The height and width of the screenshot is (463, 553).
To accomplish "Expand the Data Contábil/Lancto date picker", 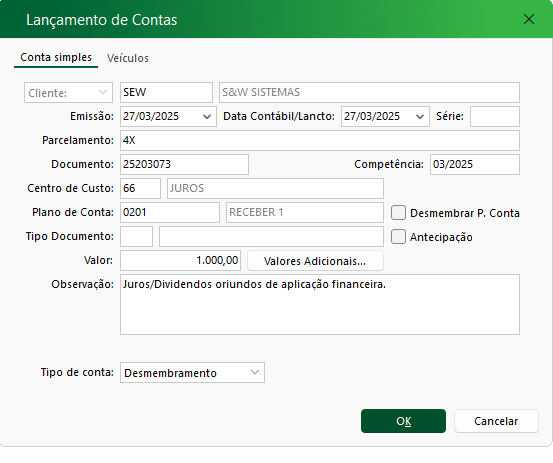I will pos(420,116).
